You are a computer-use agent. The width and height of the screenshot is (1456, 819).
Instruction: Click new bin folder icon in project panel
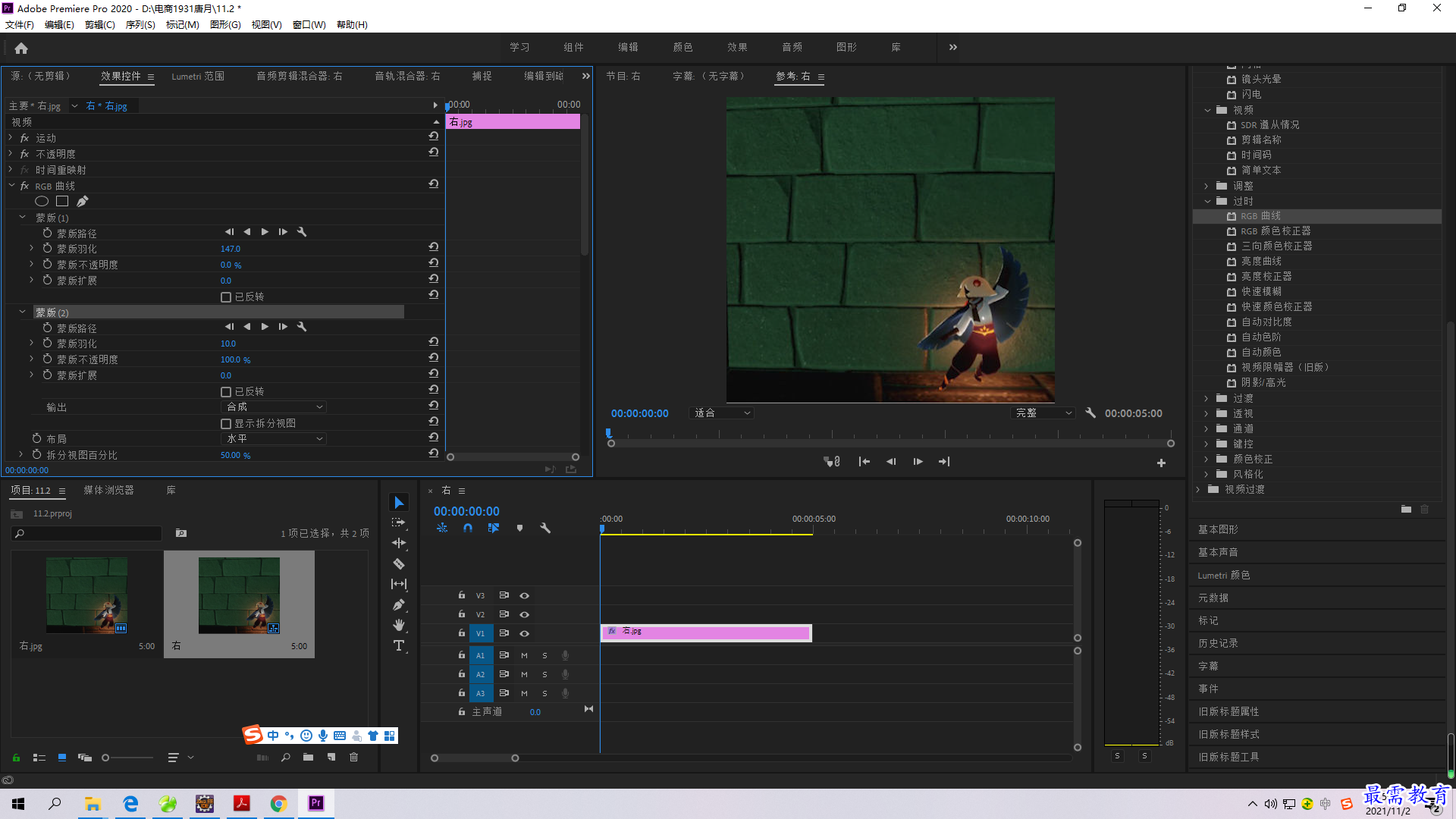[x=308, y=757]
